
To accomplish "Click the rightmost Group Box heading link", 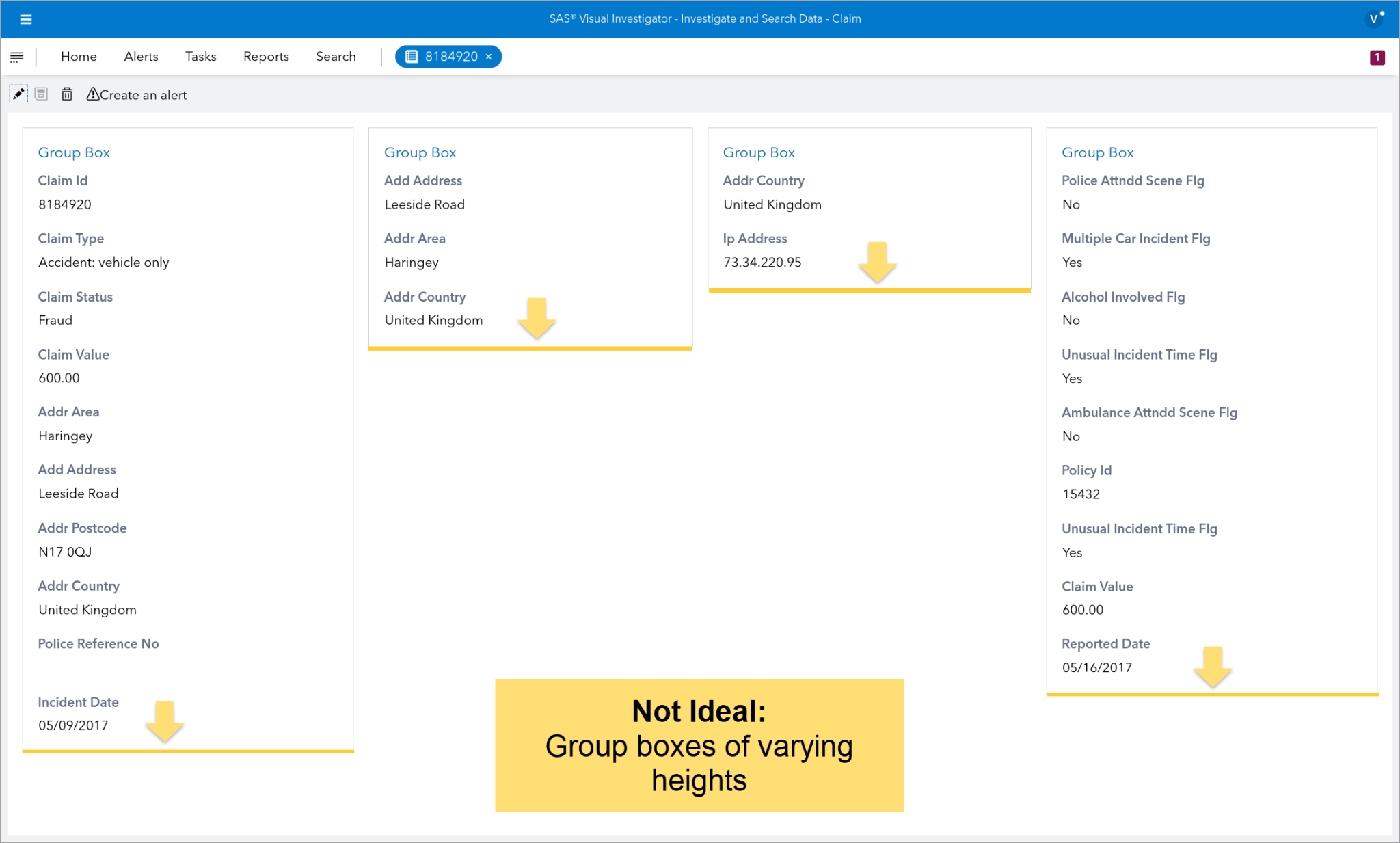I will coord(1097,152).
